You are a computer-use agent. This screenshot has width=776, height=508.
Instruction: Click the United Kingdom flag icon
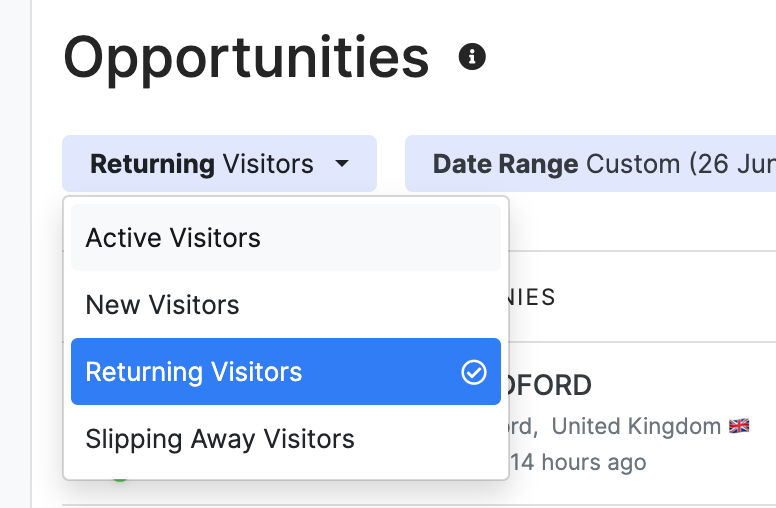pos(739,426)
